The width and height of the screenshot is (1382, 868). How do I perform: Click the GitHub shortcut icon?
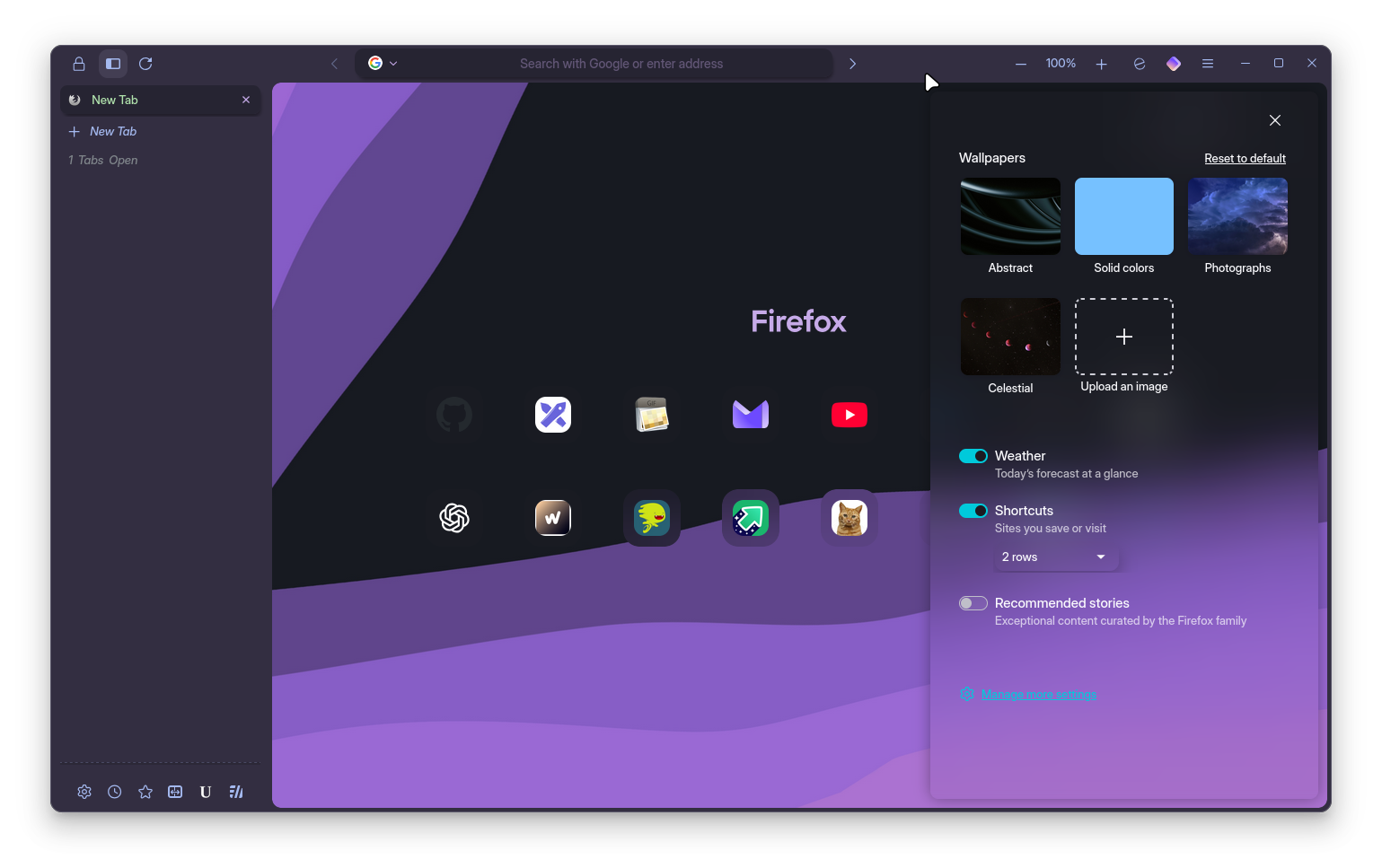tap(454, 415)
